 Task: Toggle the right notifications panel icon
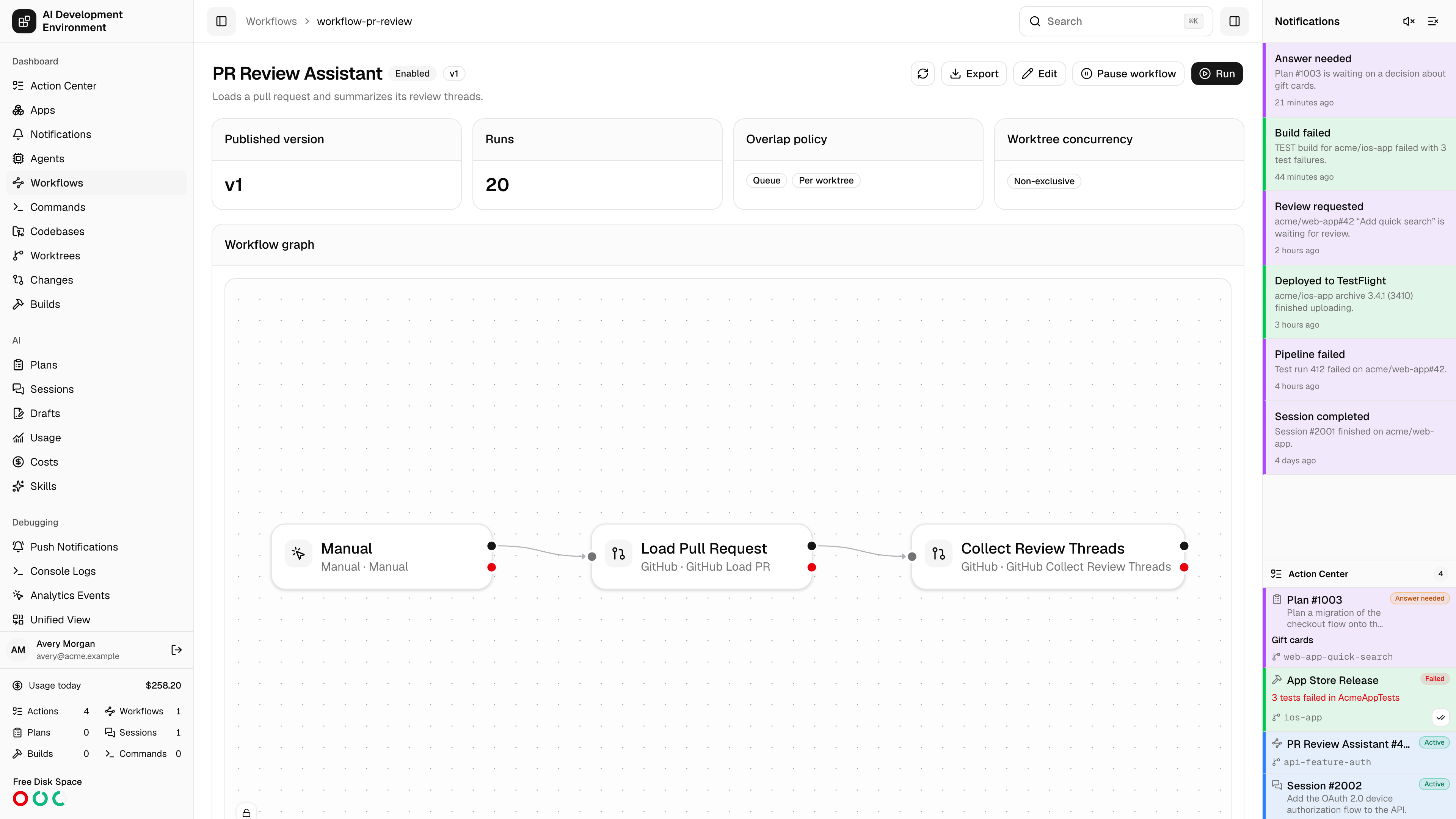tap(1235, 21)
